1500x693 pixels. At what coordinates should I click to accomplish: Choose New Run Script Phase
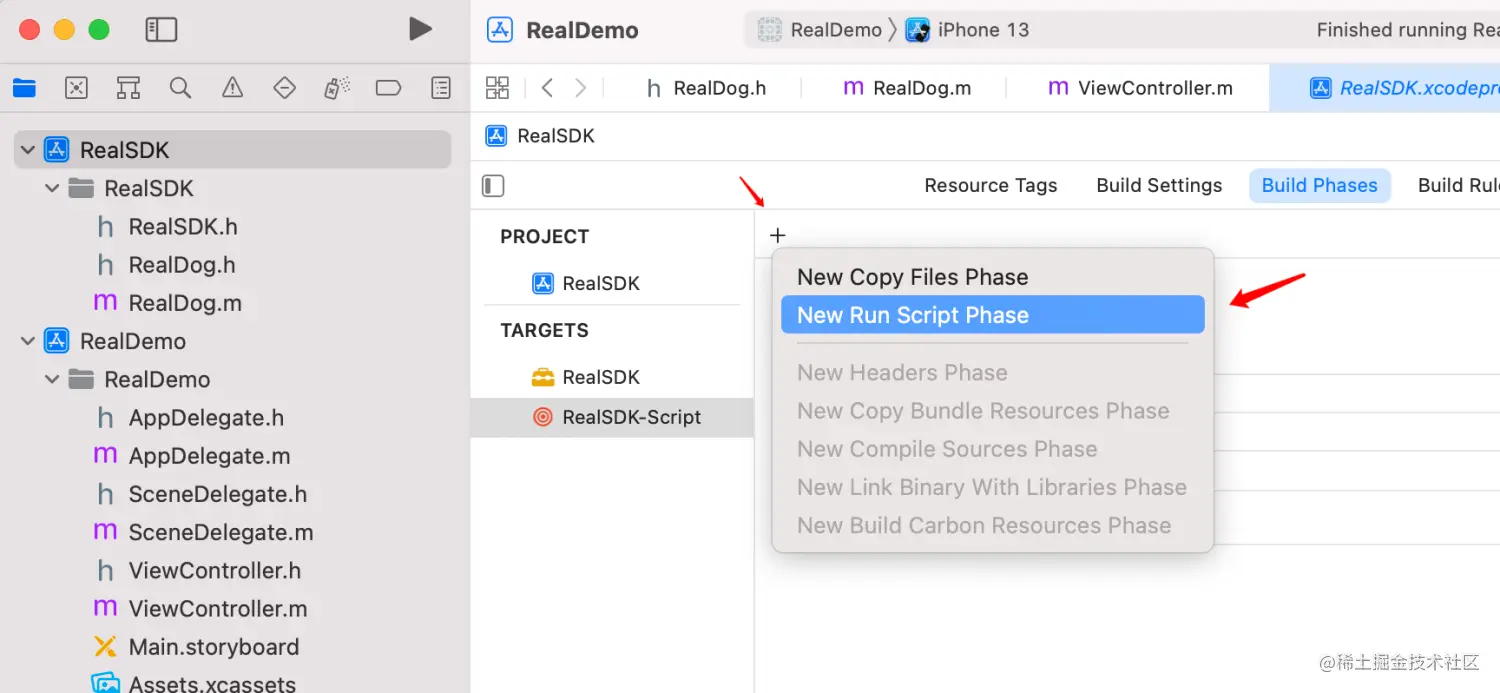[x=912, y=315]
